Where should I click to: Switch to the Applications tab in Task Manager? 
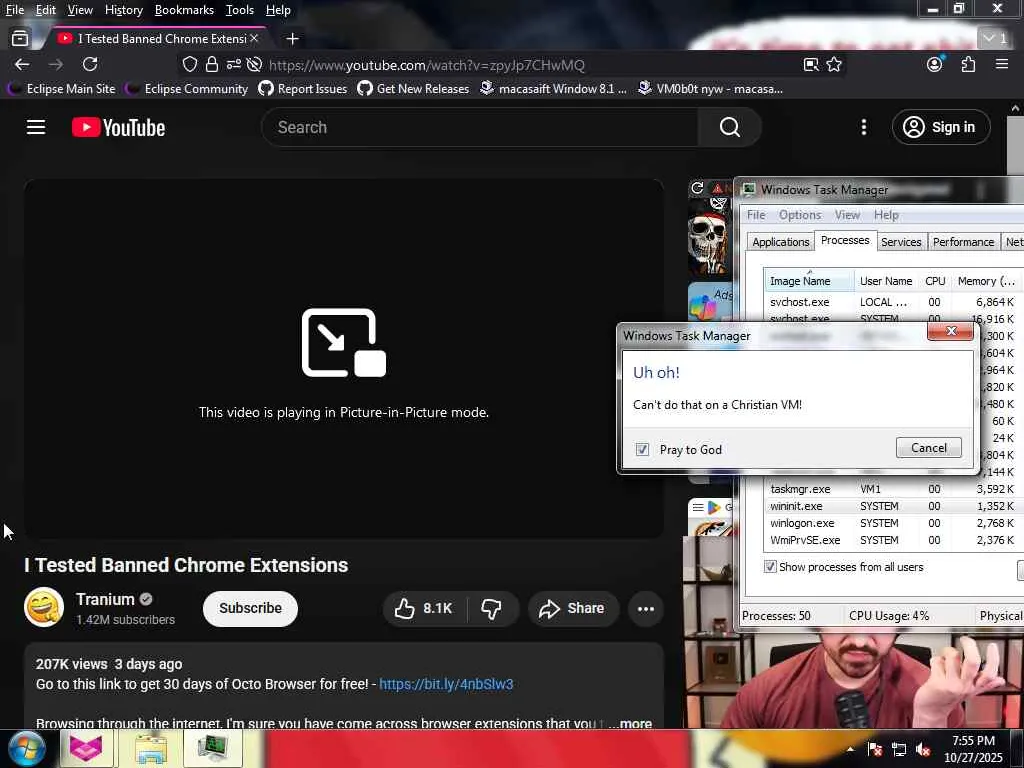click(780, 242)
